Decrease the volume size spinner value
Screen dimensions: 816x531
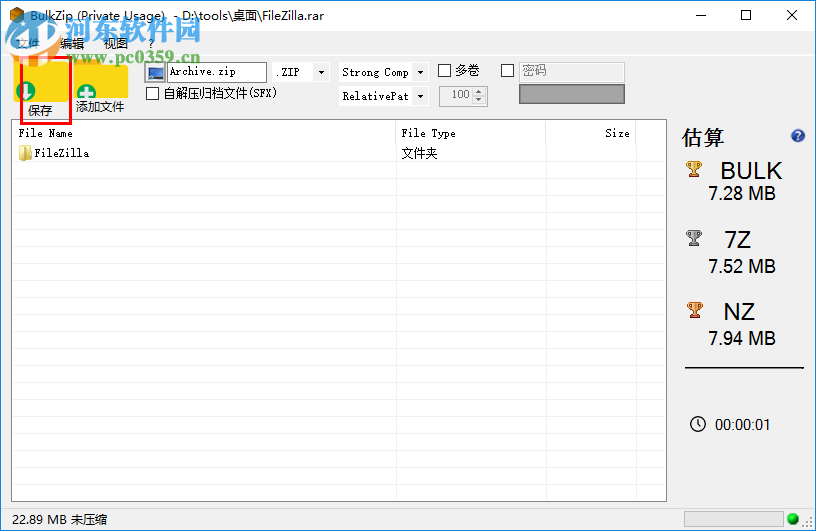[479, 100]
